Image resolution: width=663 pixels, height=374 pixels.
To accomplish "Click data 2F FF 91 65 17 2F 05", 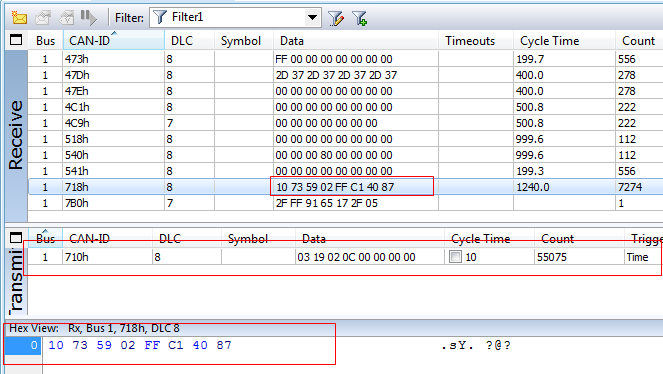I will coord(326,203).
